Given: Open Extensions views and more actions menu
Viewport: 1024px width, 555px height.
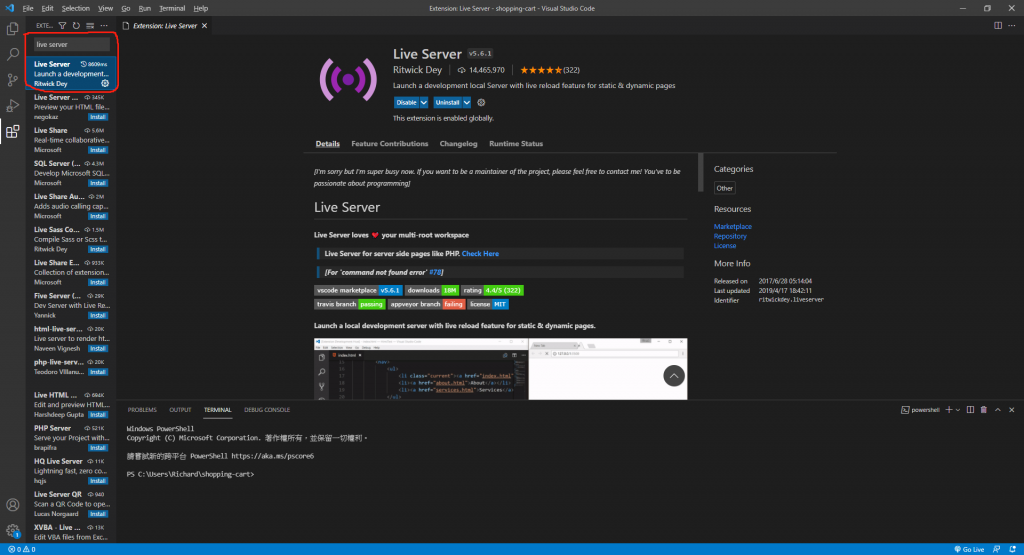Looking at the screenshot, I should (x=104, y=25).
